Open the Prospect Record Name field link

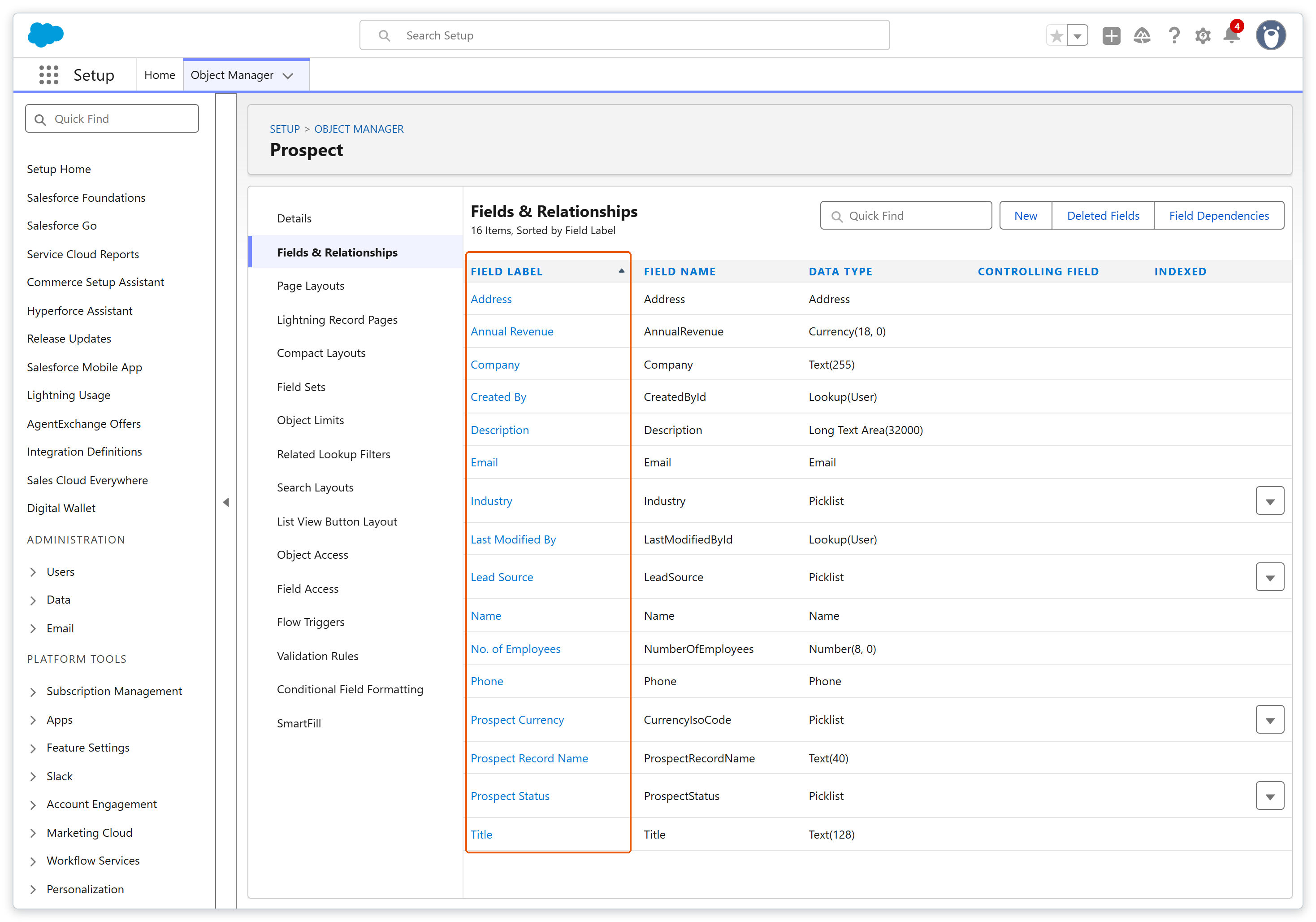point(529,758)
